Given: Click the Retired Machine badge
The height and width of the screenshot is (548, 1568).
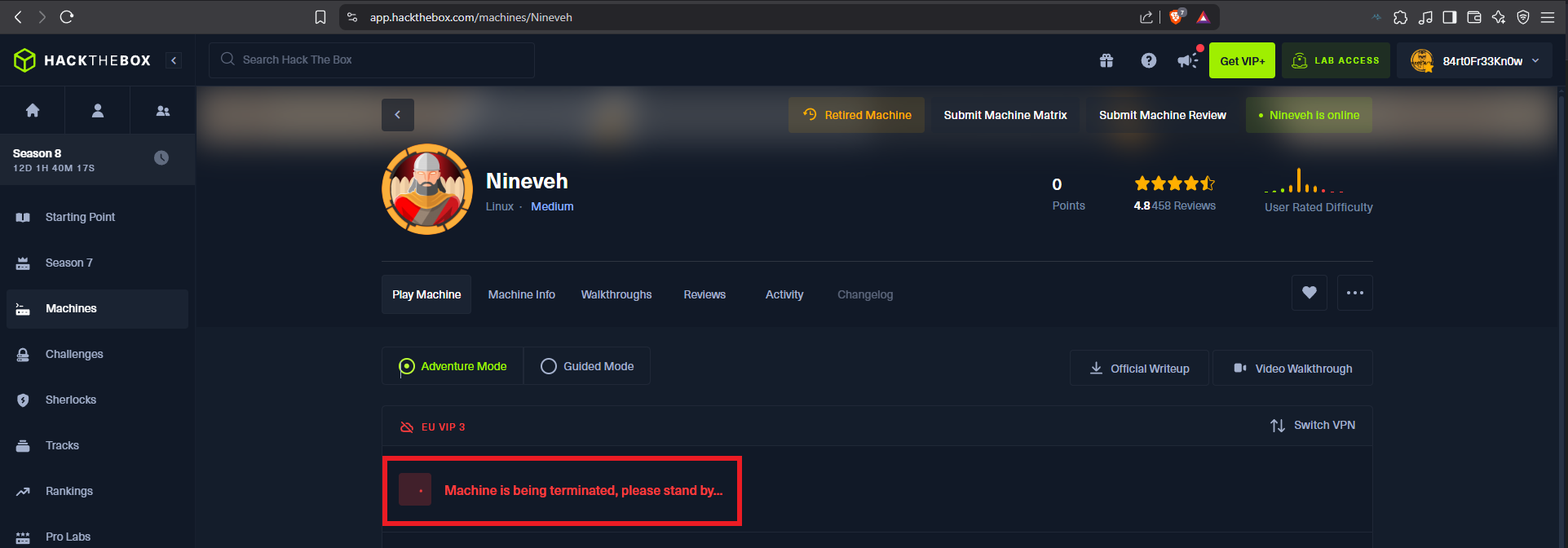Looking at the screenshot, I should click(x=856, y=115).
